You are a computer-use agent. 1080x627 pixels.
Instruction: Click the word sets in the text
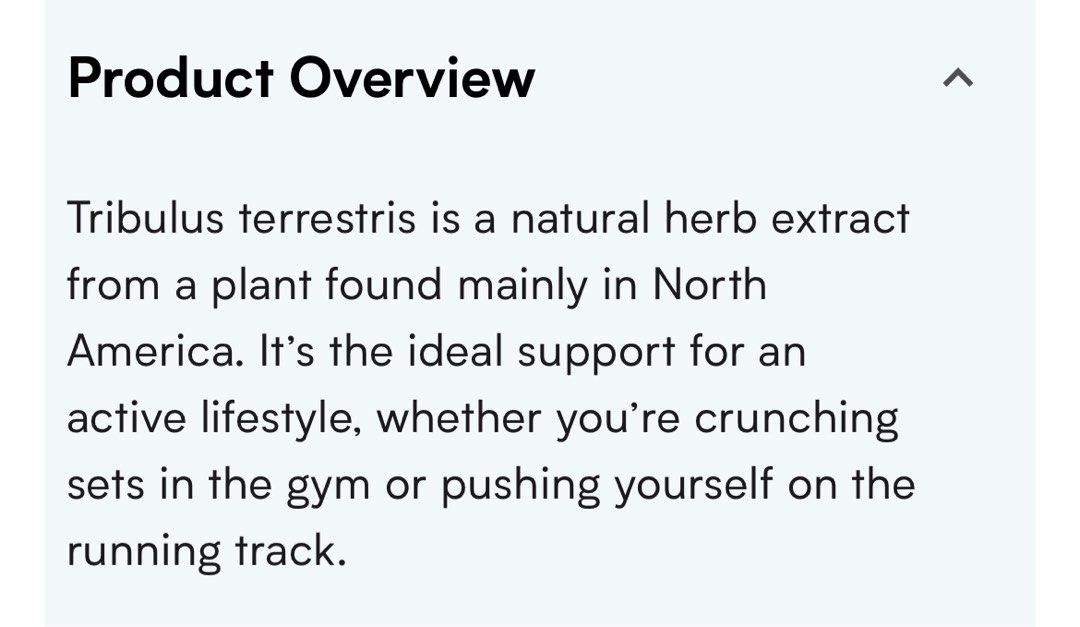click(x=107, y=482)
